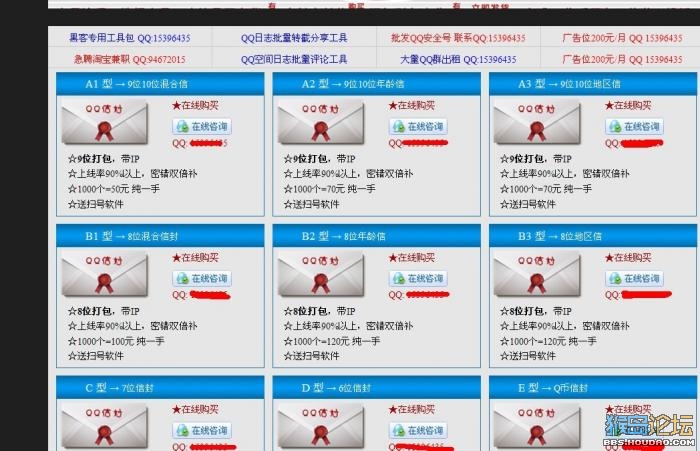The height and width of the screenshot is (451, 700).
Task: Click 在线咨询 button in C型 card
Action: click(x=202, y=430)
